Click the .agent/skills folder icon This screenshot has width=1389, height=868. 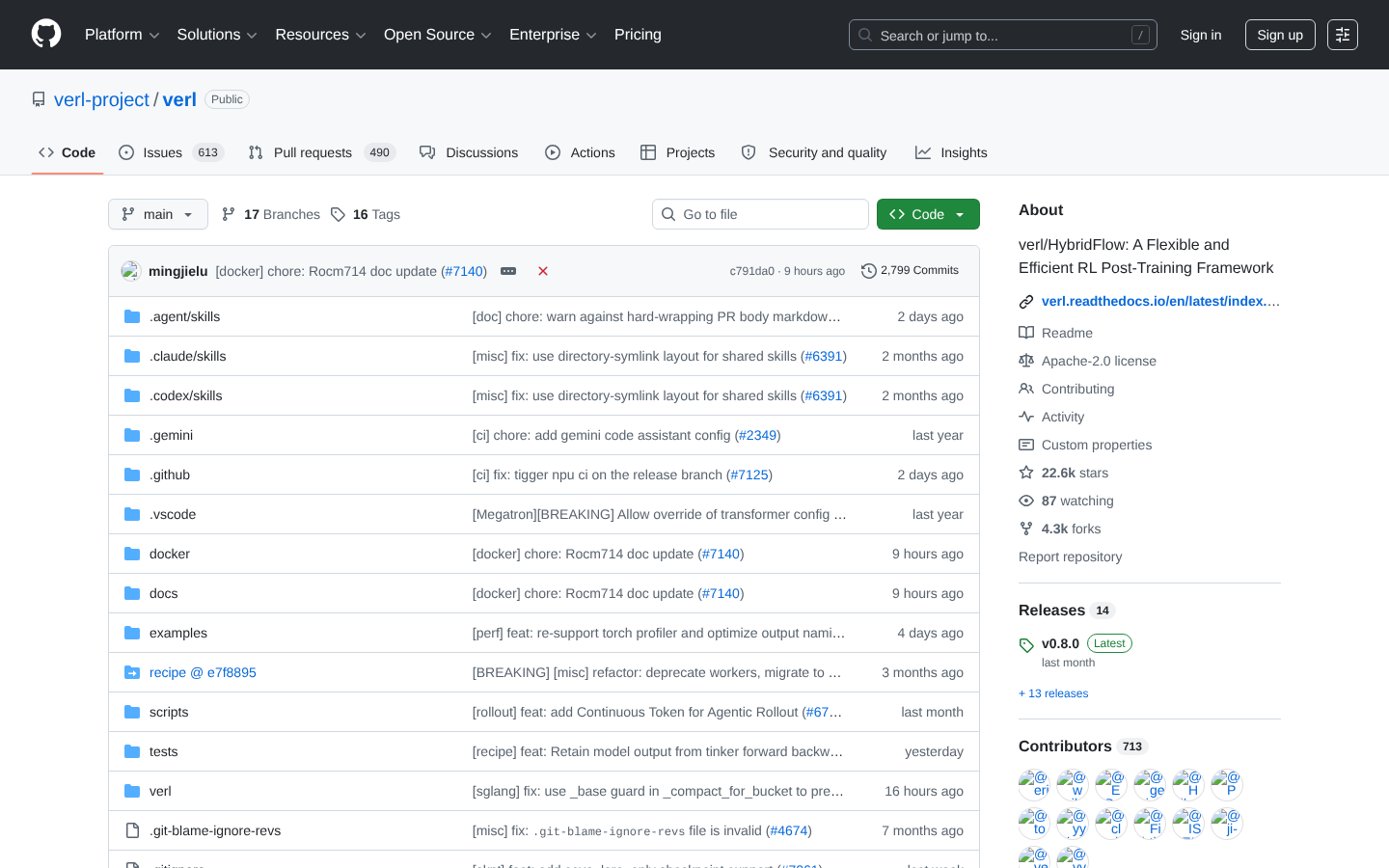pos(132,316)
